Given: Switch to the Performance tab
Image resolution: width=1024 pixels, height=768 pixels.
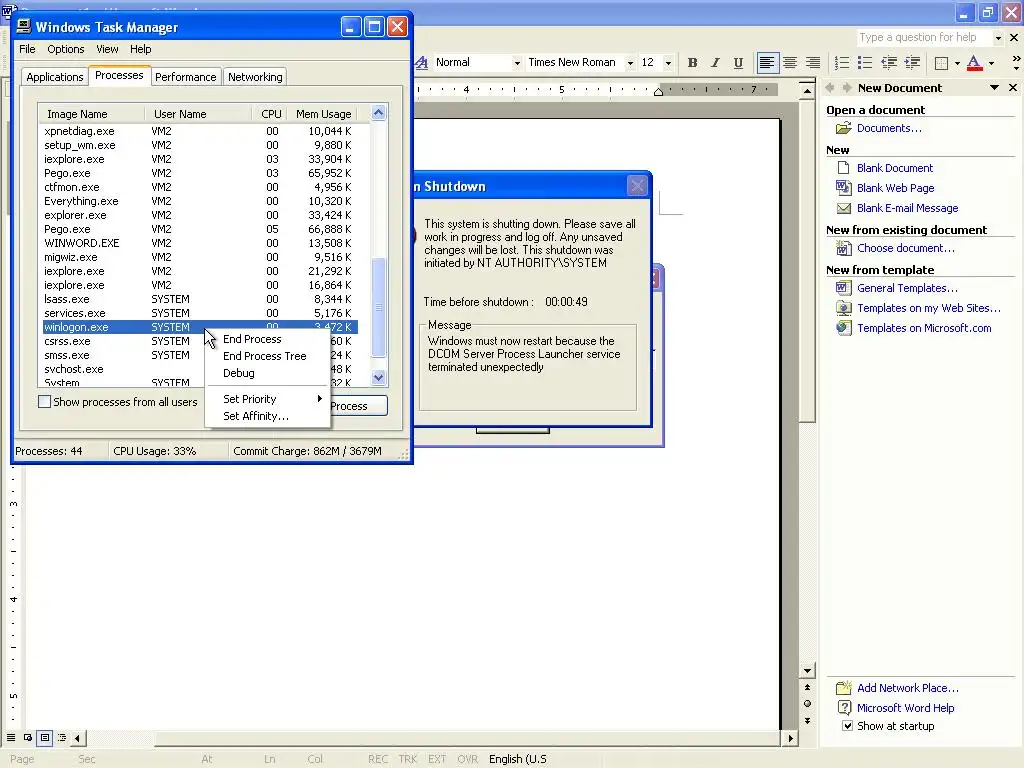Looking at the screenshot, I should [x=185, y=77].
